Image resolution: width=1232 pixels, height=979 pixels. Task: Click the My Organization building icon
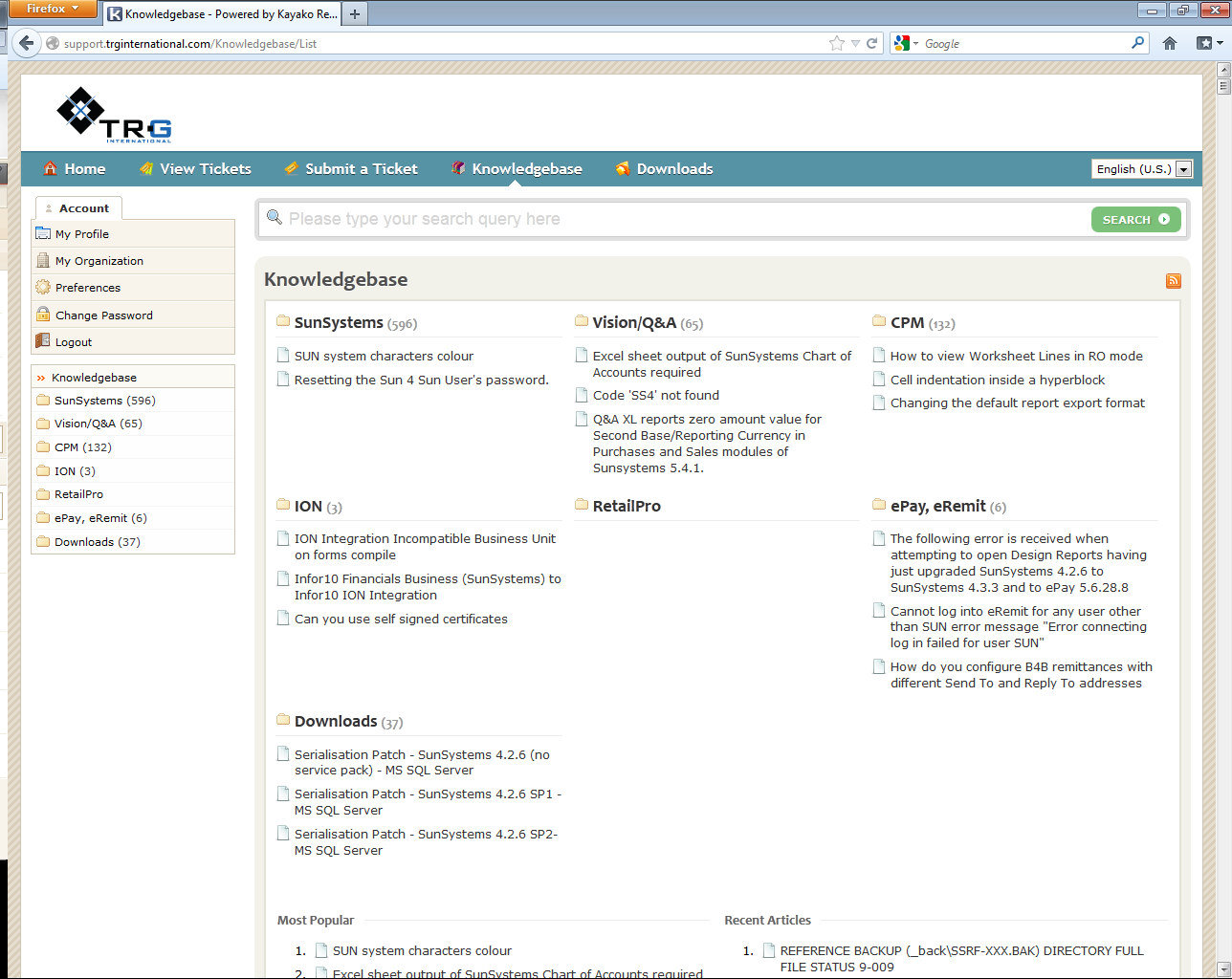43,260
